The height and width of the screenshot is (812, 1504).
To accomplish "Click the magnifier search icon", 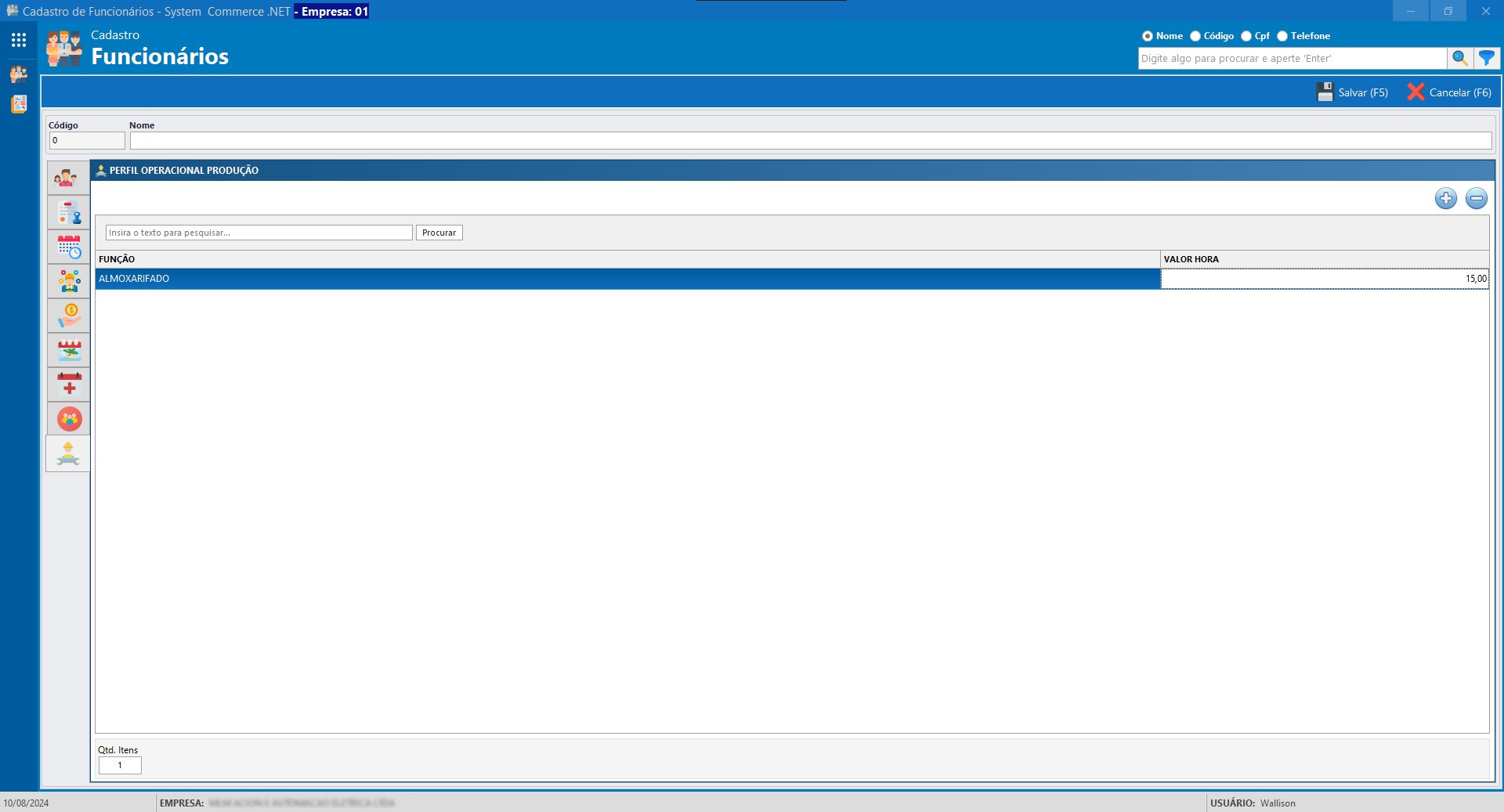I will tap(1459, 59).
